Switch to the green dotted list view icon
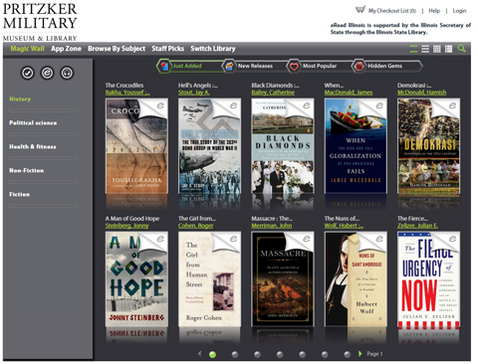 pos(413,49)
